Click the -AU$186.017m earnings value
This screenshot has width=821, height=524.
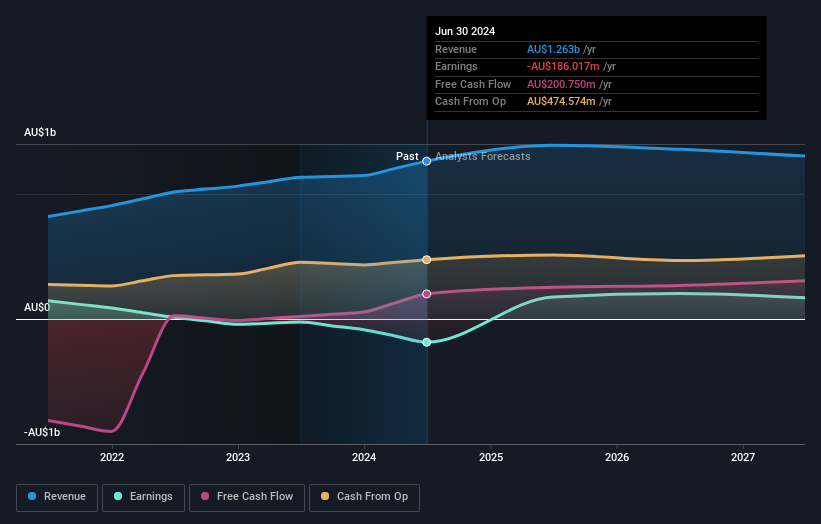pos(563,66)
